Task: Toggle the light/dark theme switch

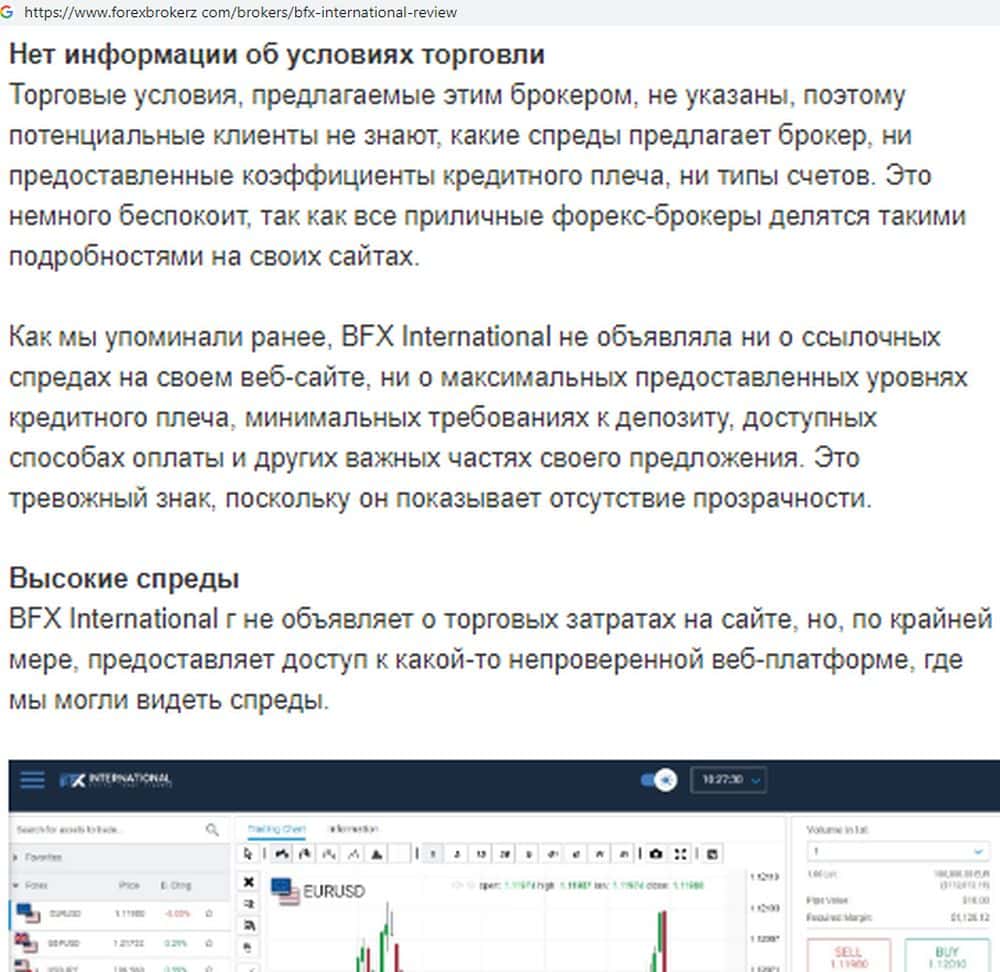Action: (x=659, y=779)
